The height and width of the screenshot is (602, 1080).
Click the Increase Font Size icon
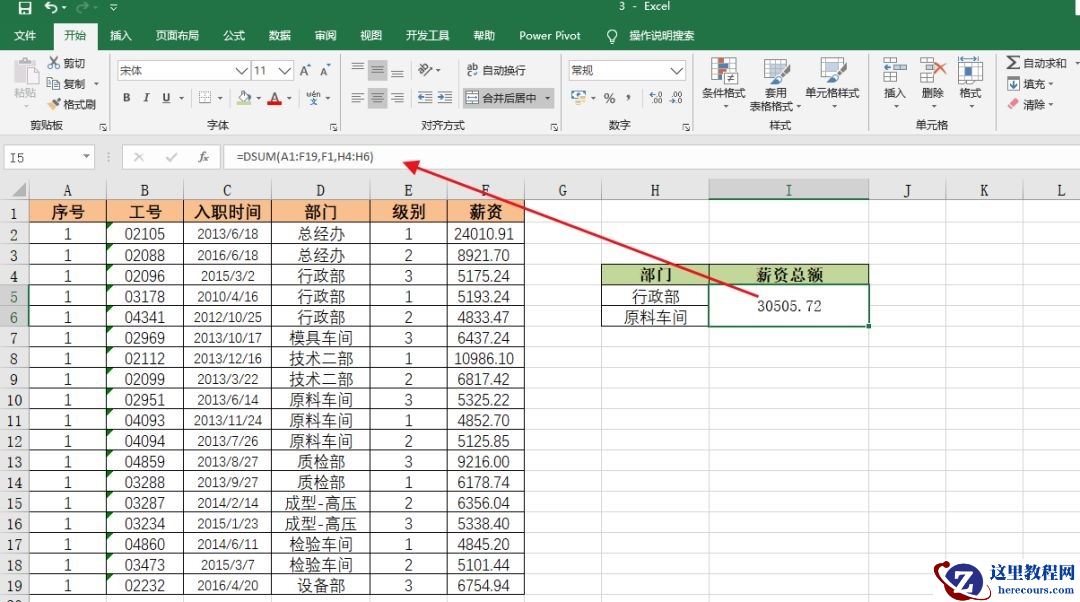coord(305,71)
